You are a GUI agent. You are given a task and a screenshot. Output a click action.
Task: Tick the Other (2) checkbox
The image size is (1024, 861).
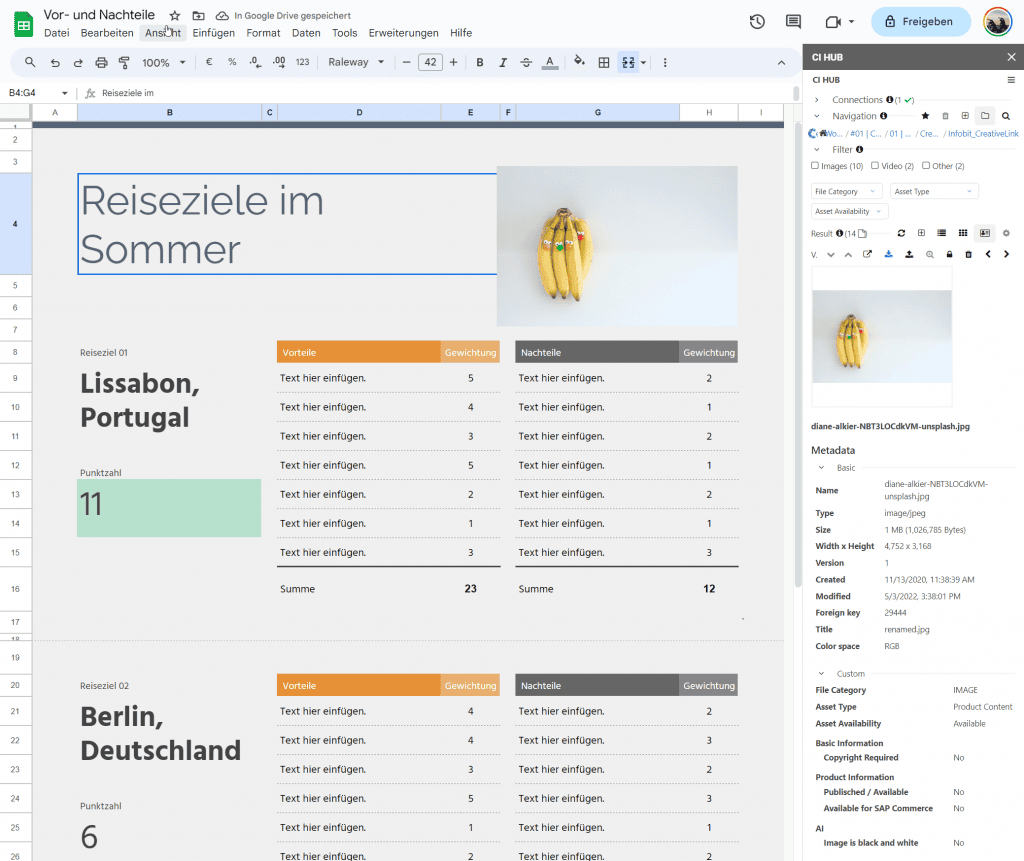click(925, 165)
